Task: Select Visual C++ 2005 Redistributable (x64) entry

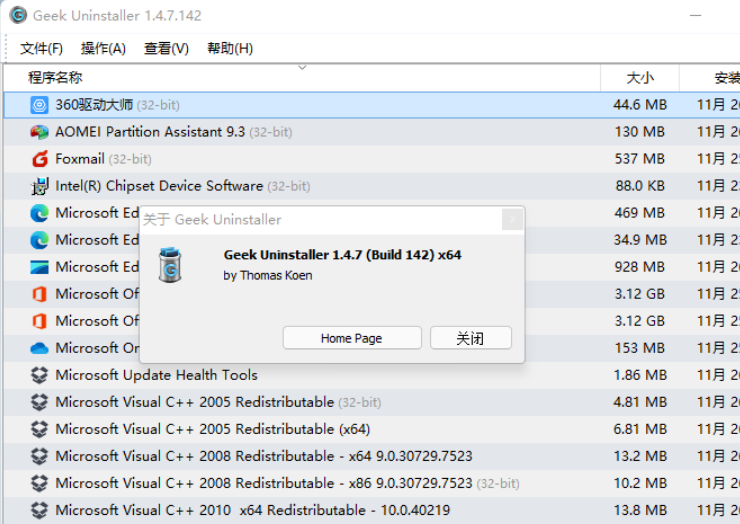Action: [x=212, y=429]
